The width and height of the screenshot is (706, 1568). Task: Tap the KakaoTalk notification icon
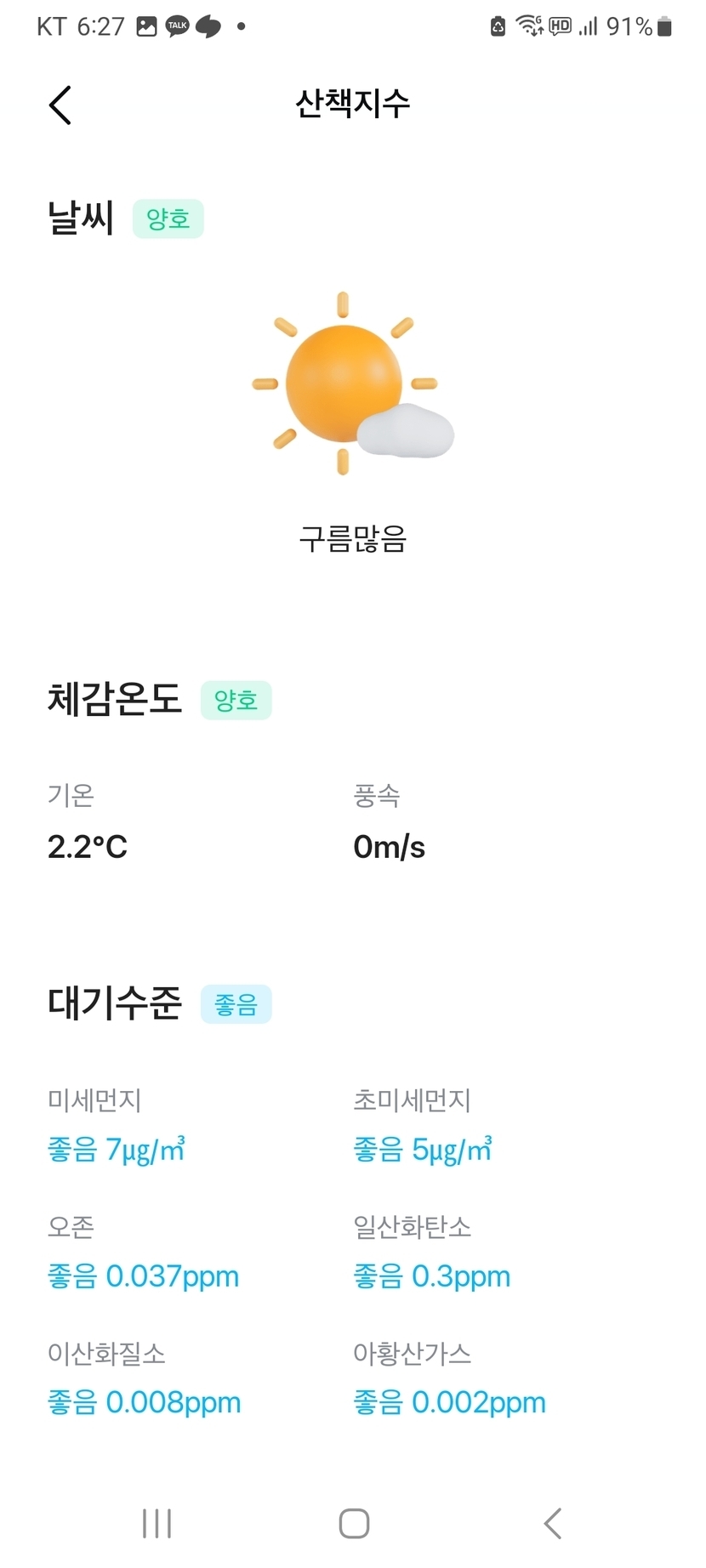pyautogui.click(x=177, y=26)
